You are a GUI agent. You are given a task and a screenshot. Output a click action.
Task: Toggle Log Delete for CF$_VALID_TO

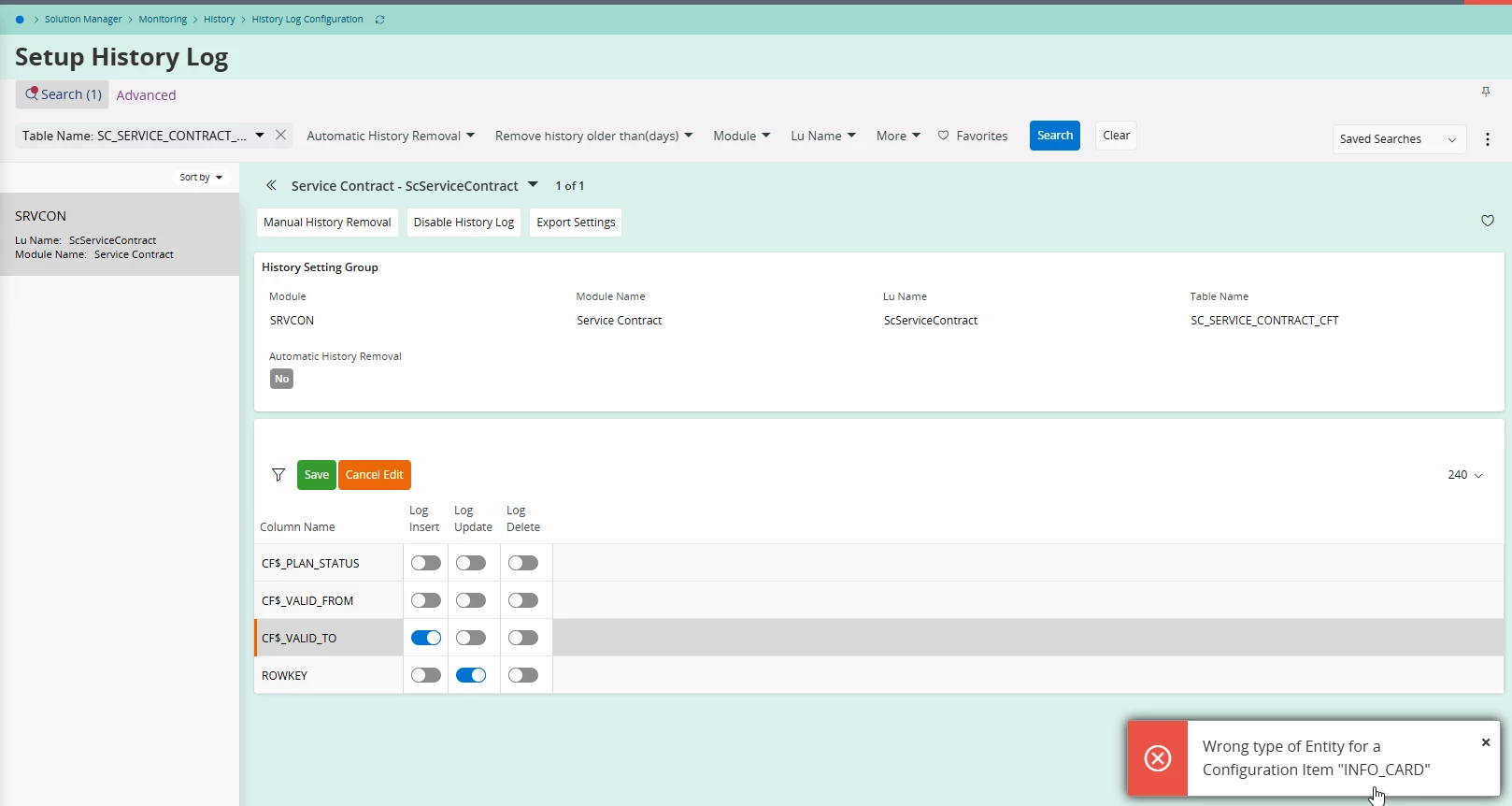coord(523,638)
